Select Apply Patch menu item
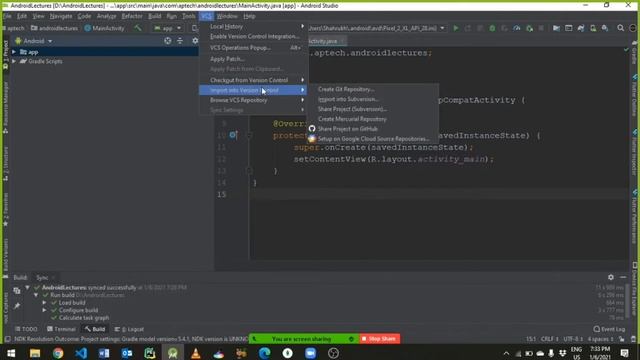Screen dimensions: 640x360 pyautogui.click(x=253, y=59)
